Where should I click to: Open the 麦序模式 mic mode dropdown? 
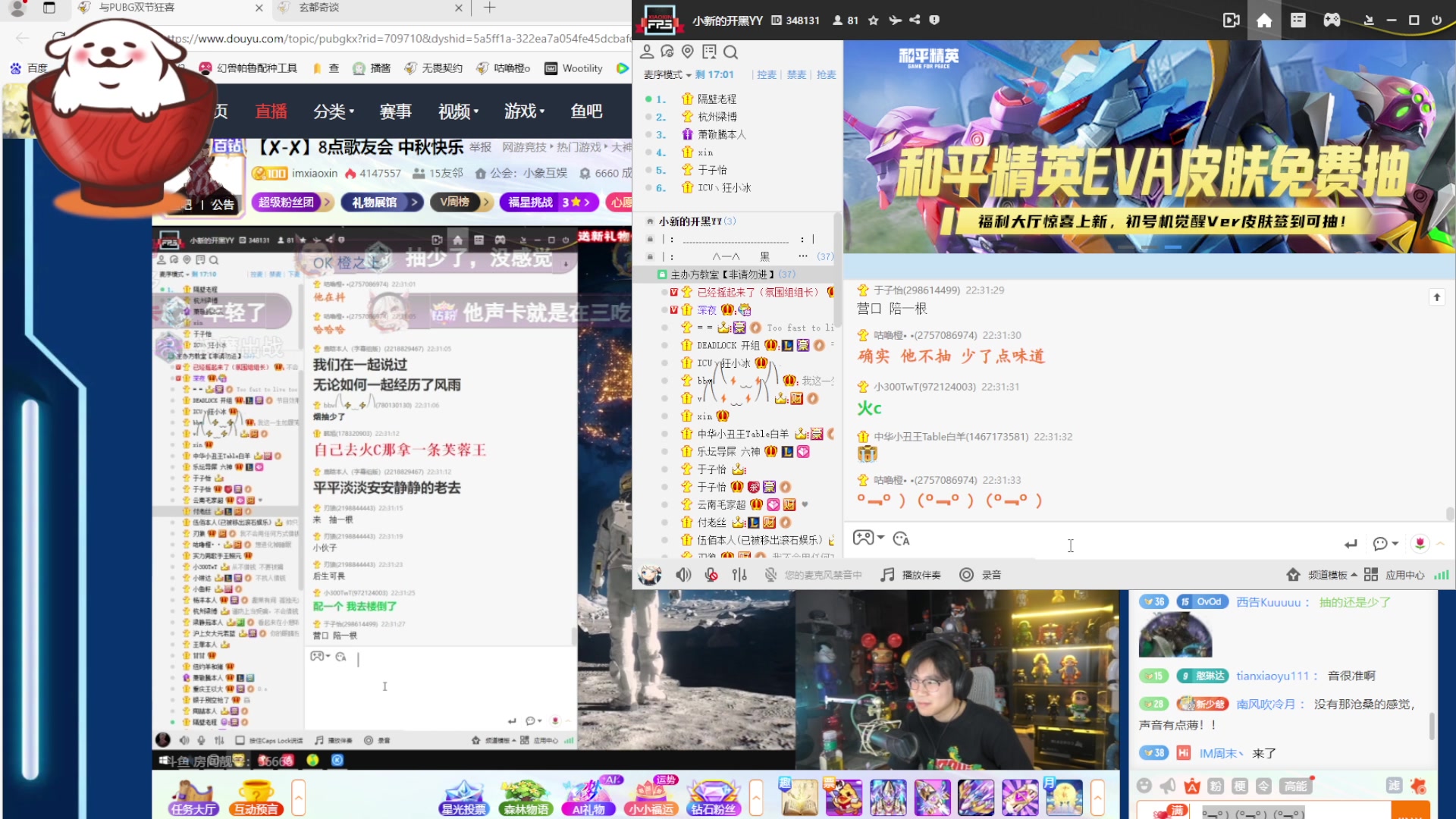pyautogui.click(x=667, y=74)
